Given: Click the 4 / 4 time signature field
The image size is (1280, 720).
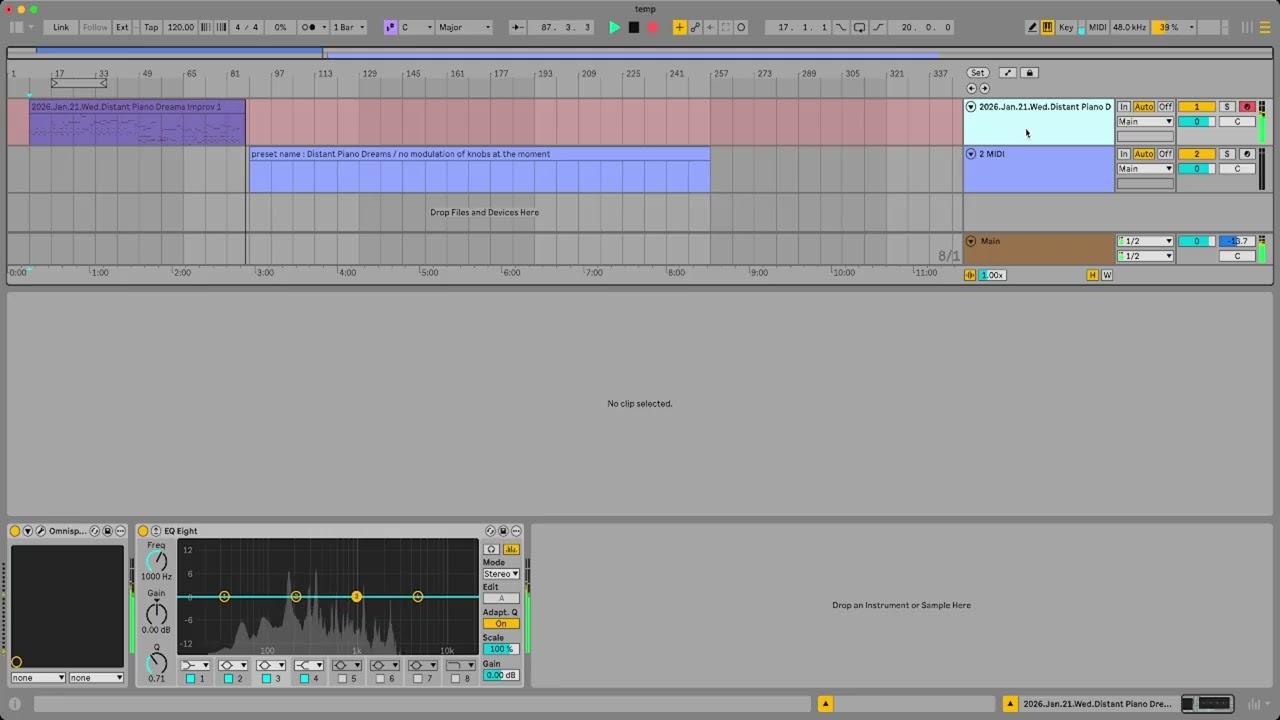Looking at the screenshot, I should (x=246, y=27).
